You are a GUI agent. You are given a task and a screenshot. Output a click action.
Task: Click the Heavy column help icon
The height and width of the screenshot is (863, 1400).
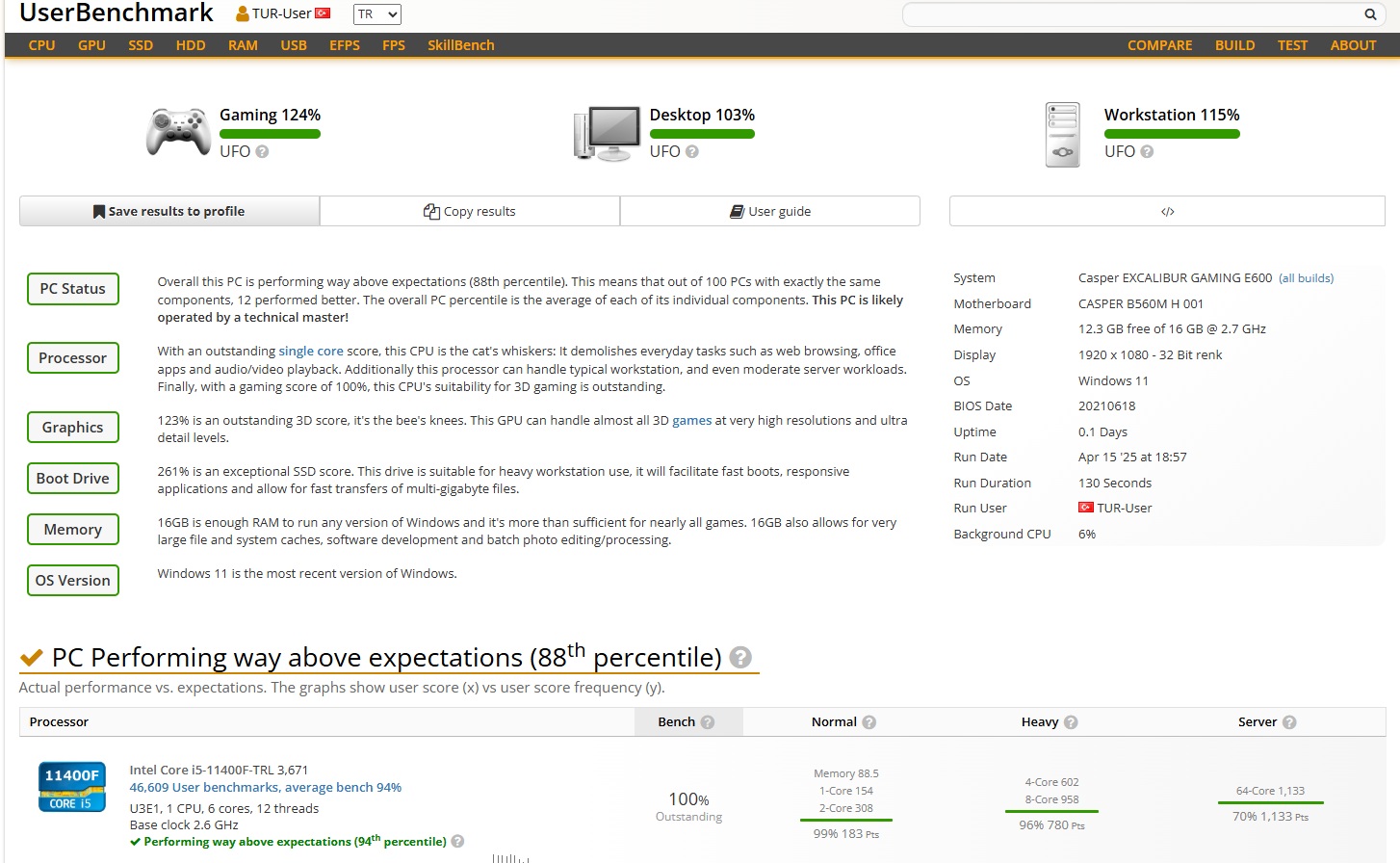tap(1071, 722)
